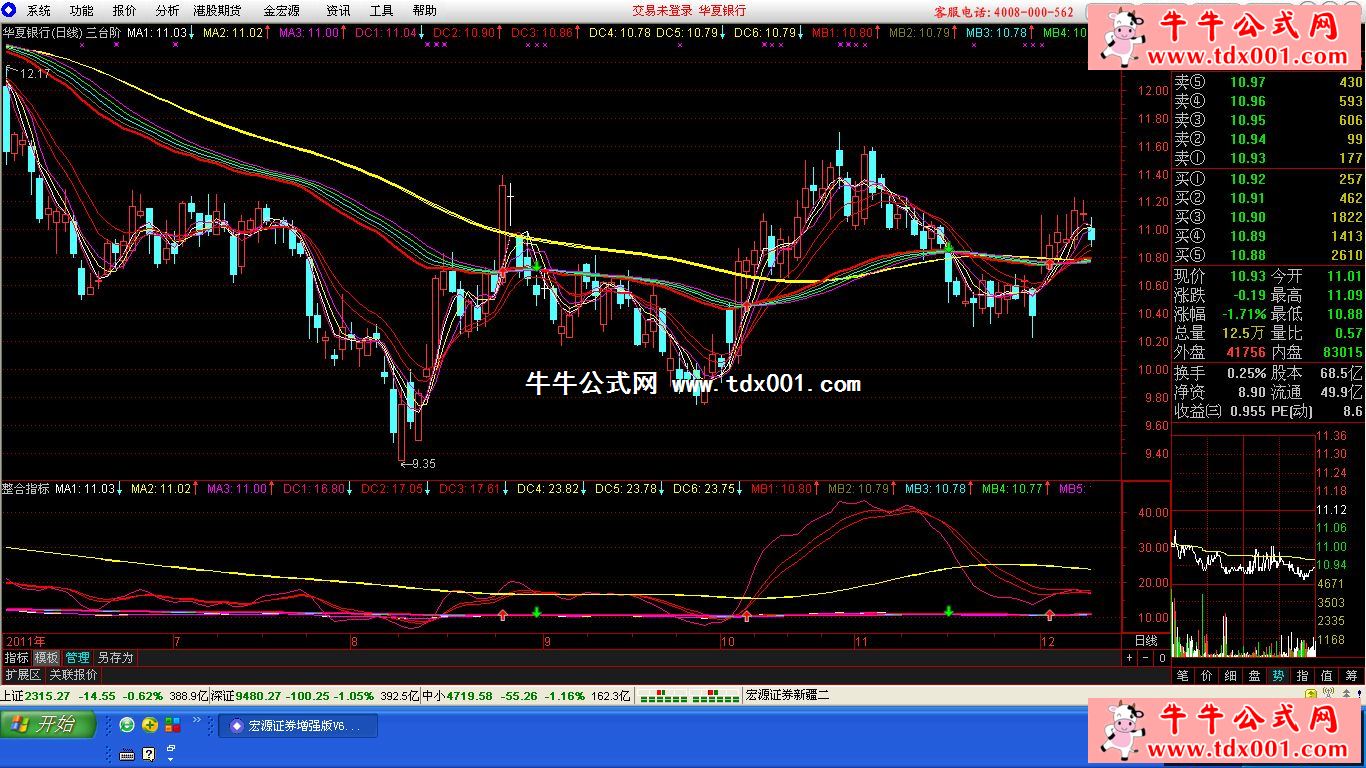Click the zoom in plus button
The width and height of the screenshot is (1366, 768).
[1129, 658]
